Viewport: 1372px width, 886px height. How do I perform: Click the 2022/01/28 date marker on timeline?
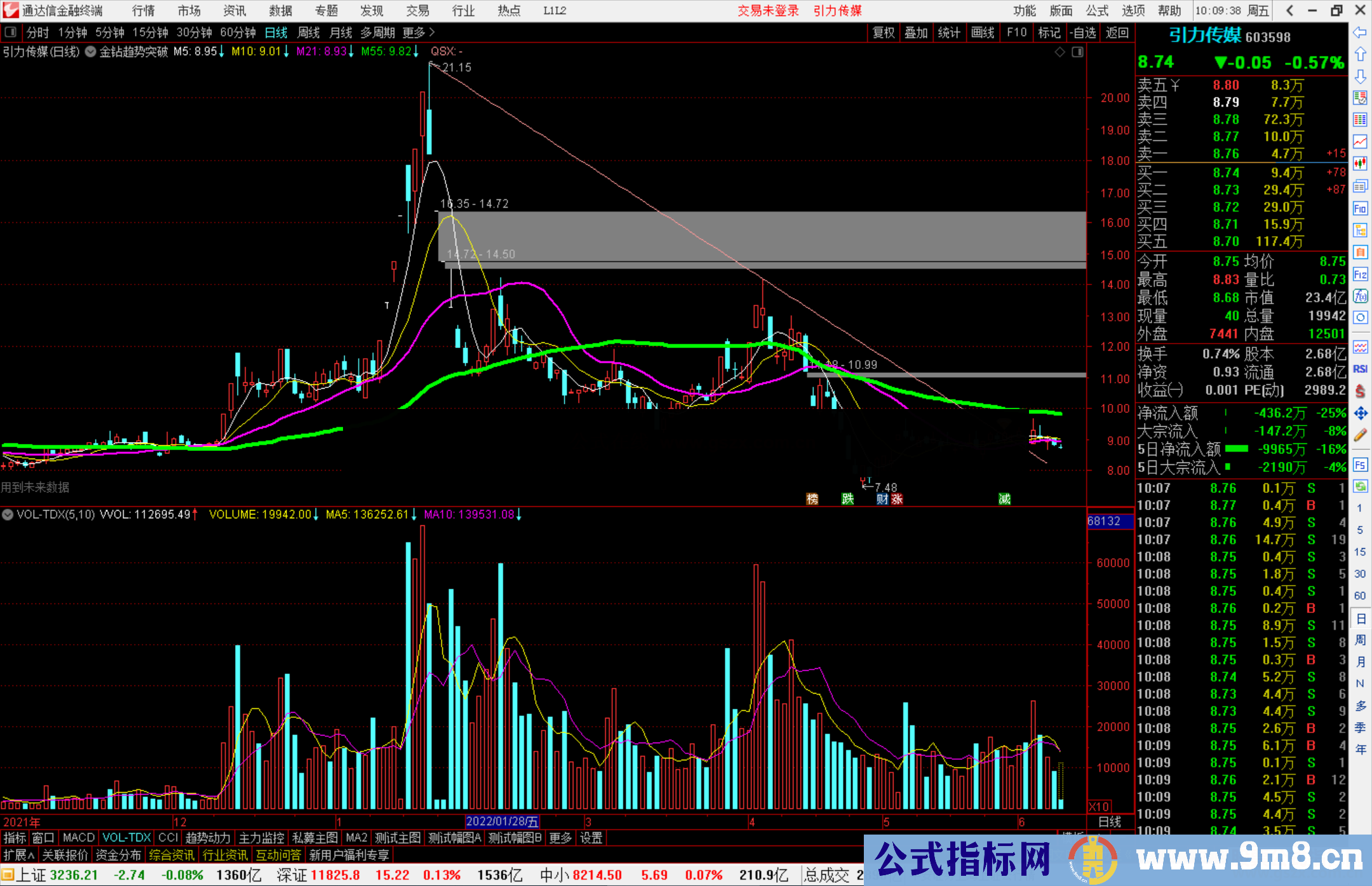502,822
